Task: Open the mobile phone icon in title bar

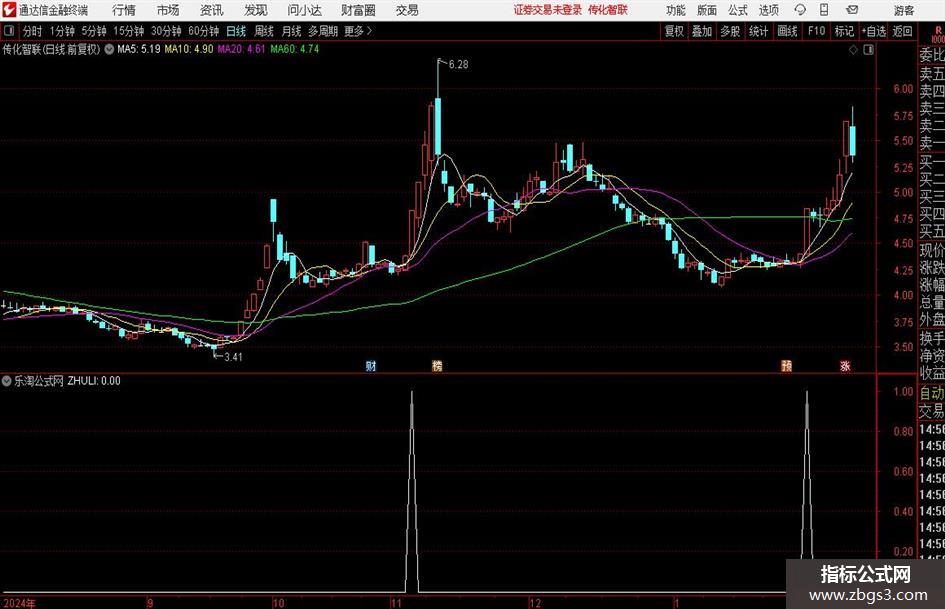Action: [x=824, y=10]
